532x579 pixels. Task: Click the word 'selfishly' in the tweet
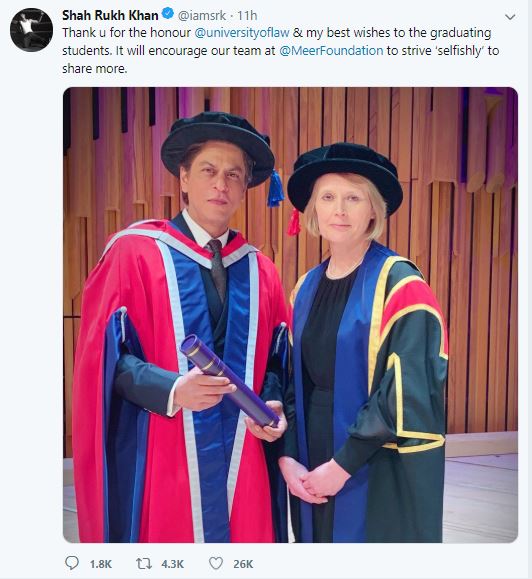(x=460, y=51)
